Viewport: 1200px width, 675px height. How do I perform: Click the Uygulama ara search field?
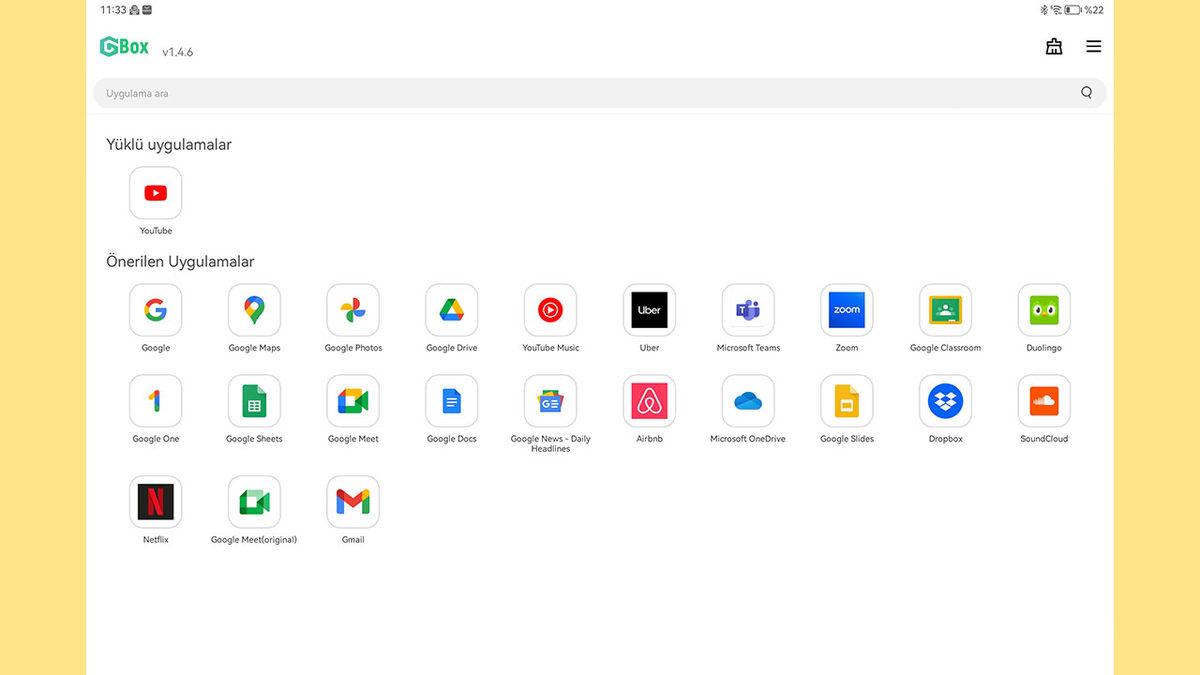pyautogui.click(x=590, y=93)
